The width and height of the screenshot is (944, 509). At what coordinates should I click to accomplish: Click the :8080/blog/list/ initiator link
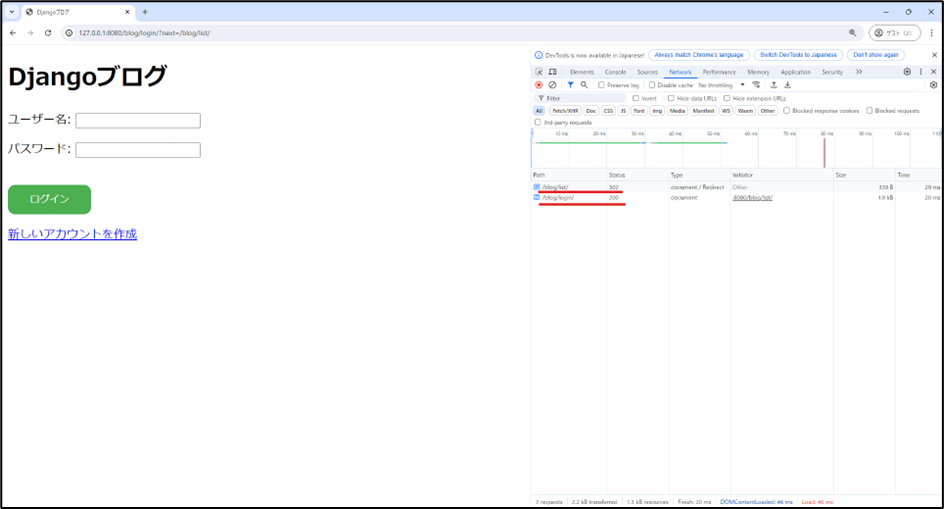(x=753, y=198)
